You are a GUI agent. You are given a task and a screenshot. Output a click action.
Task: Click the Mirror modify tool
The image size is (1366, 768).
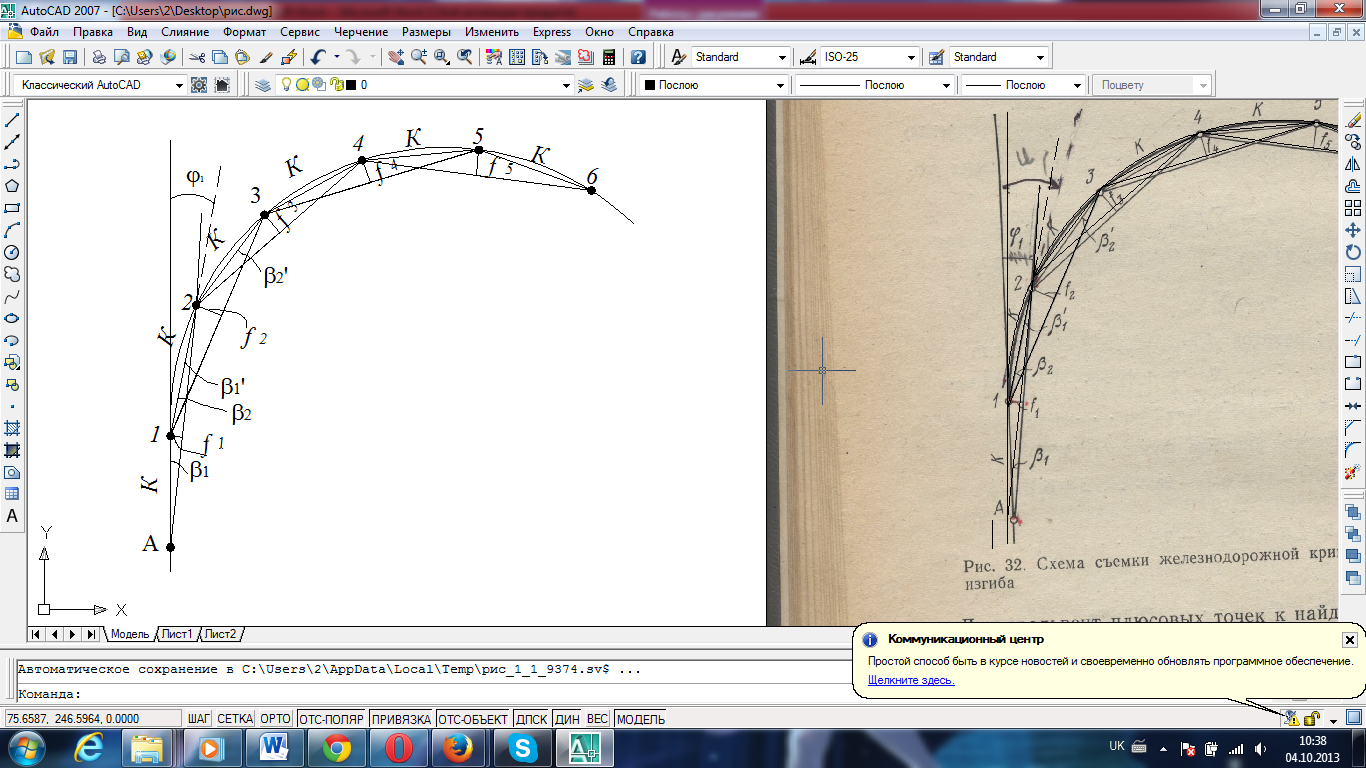pos(1353,165)
